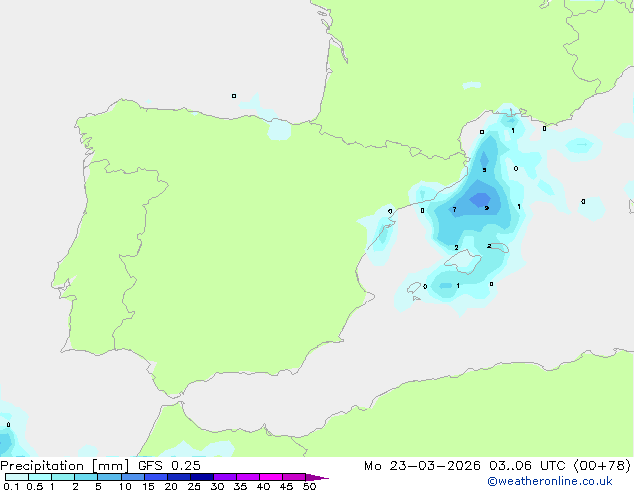Click the '10' legend scale label
This screenshot has height=490, width=634.
125,486
